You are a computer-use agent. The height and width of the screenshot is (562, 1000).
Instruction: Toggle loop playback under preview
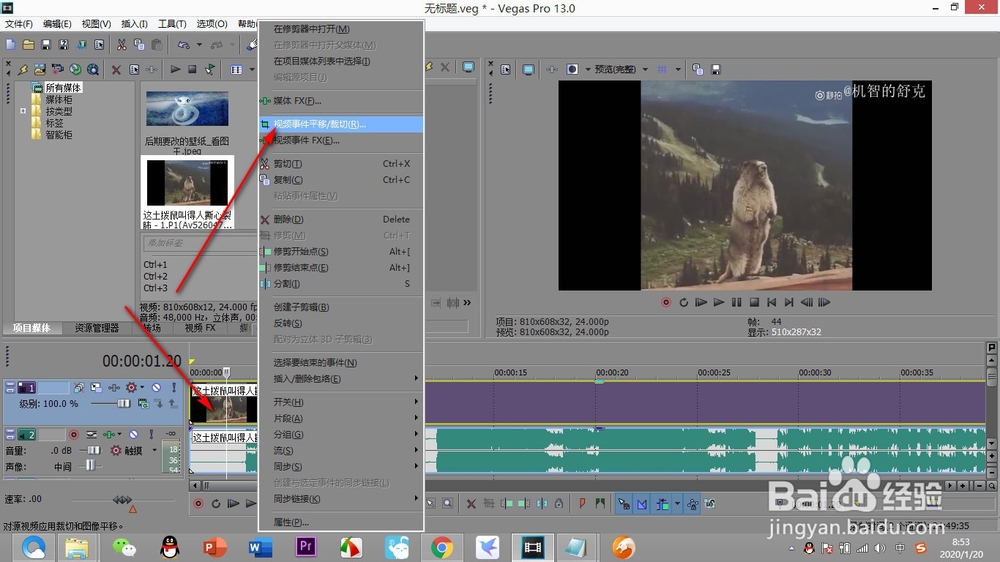pos(684,302)
